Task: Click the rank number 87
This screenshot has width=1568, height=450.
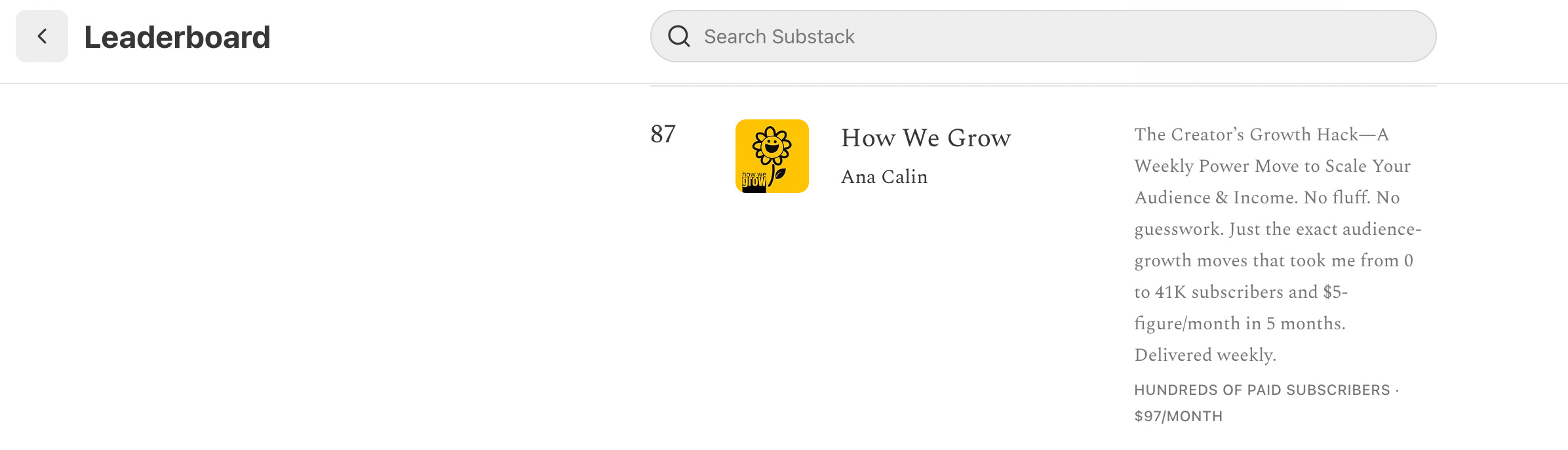Action: [662, 136]
